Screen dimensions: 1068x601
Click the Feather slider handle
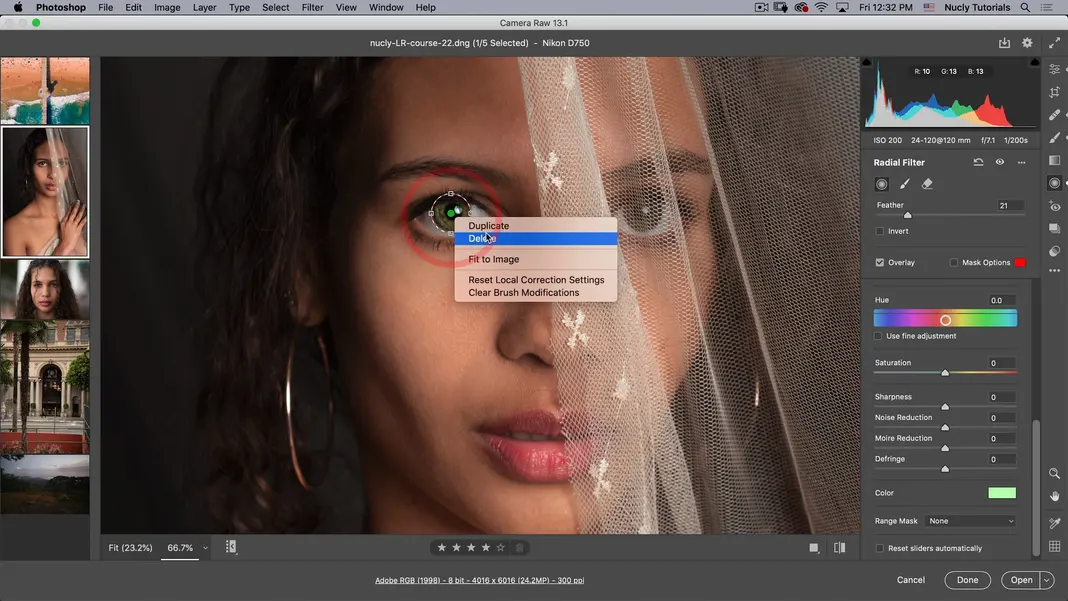coord(907,215)
